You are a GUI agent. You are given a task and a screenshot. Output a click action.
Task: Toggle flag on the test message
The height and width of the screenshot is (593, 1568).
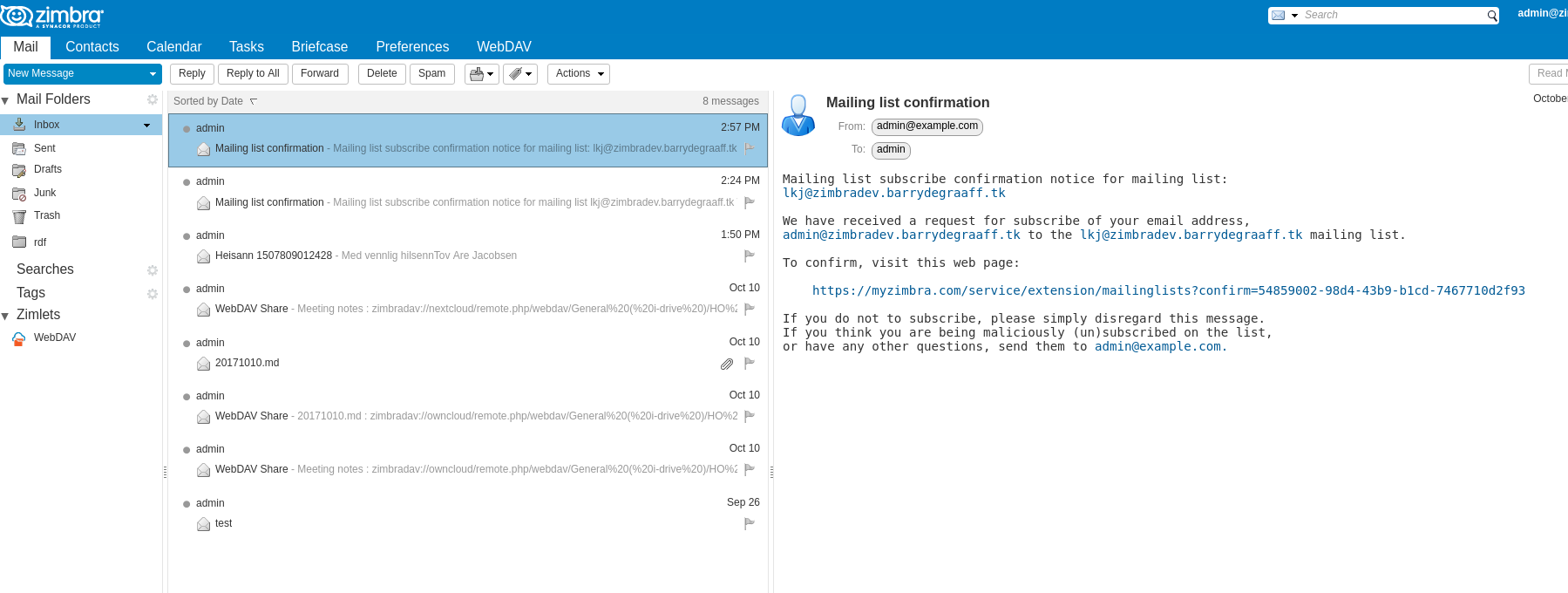749,523
